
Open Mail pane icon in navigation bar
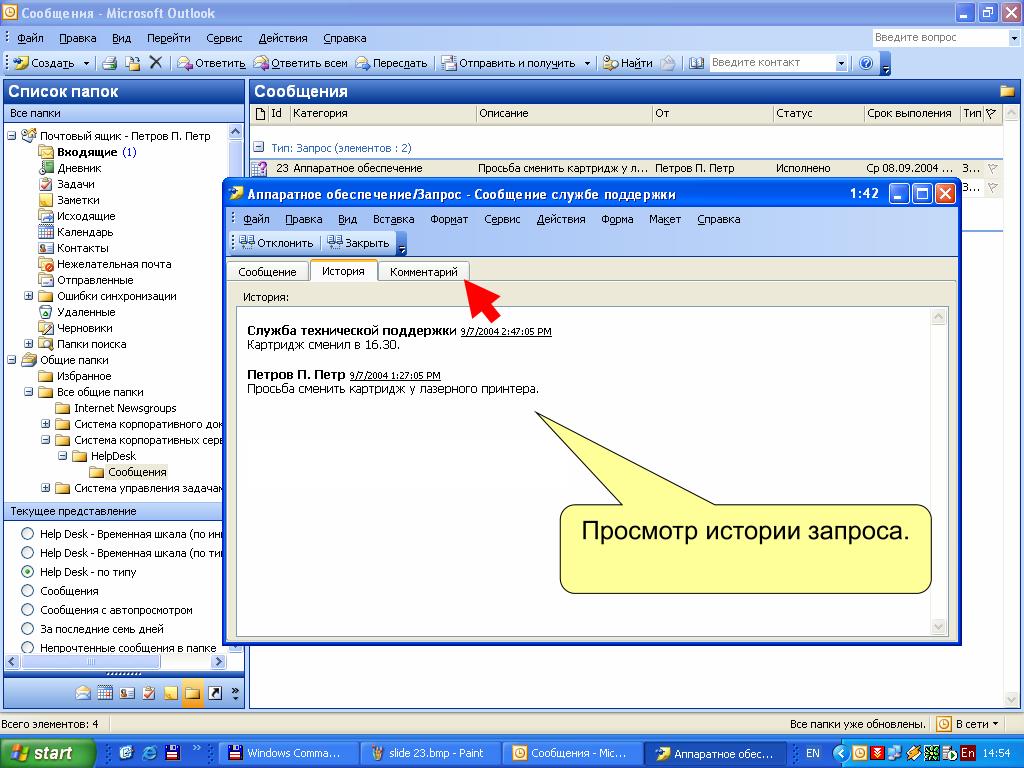[83, 693]
